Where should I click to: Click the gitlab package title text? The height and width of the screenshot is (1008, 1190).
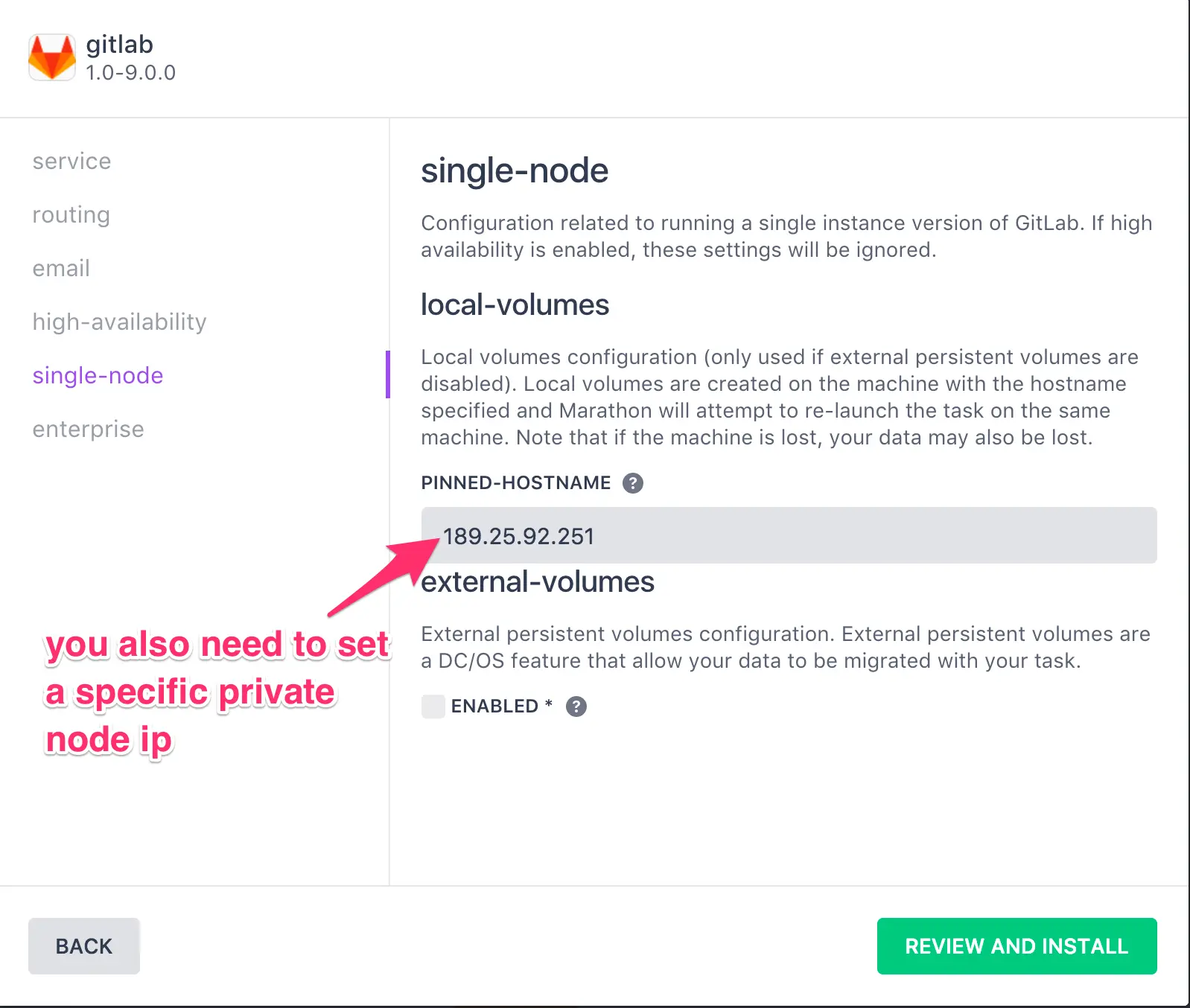click(120, 45)
